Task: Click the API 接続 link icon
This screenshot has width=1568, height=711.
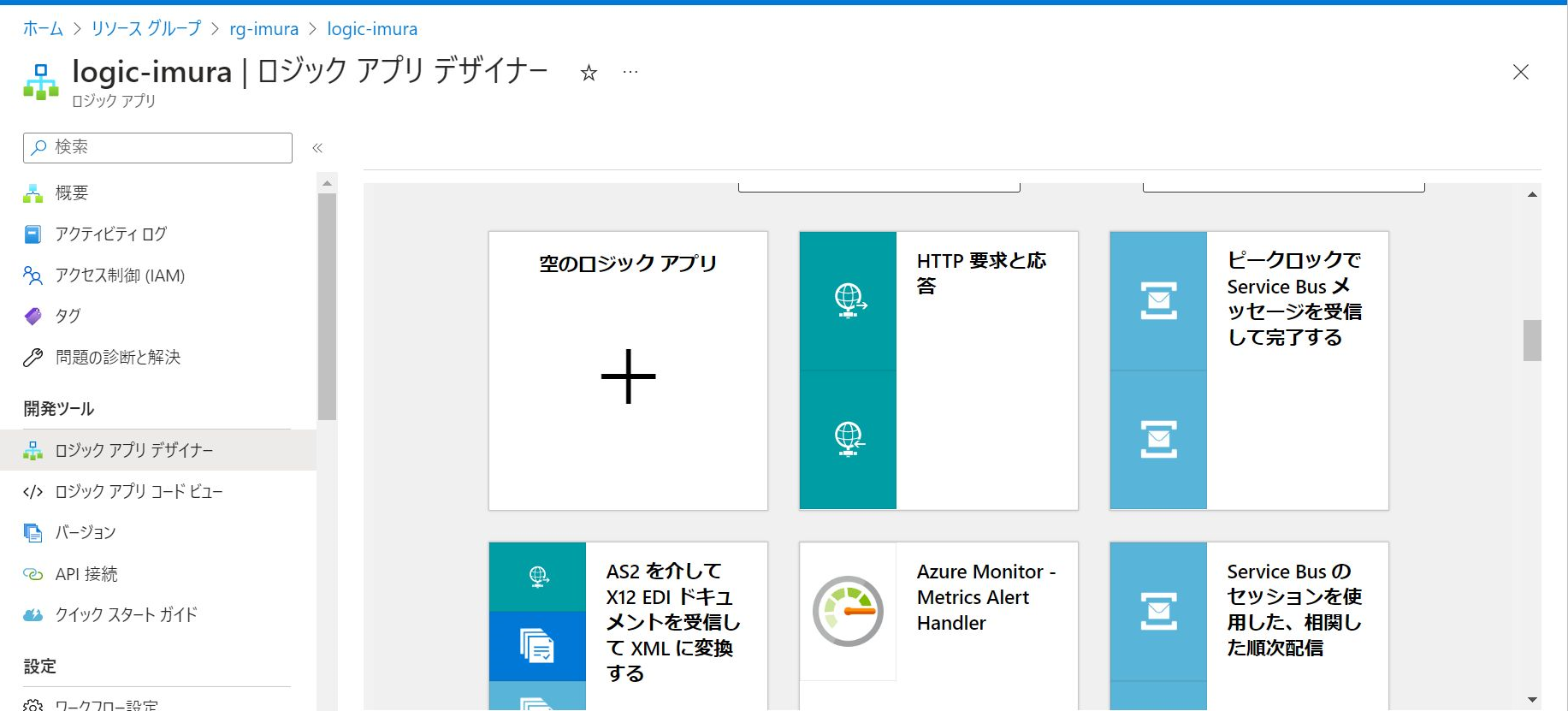Action: point(33,574)
